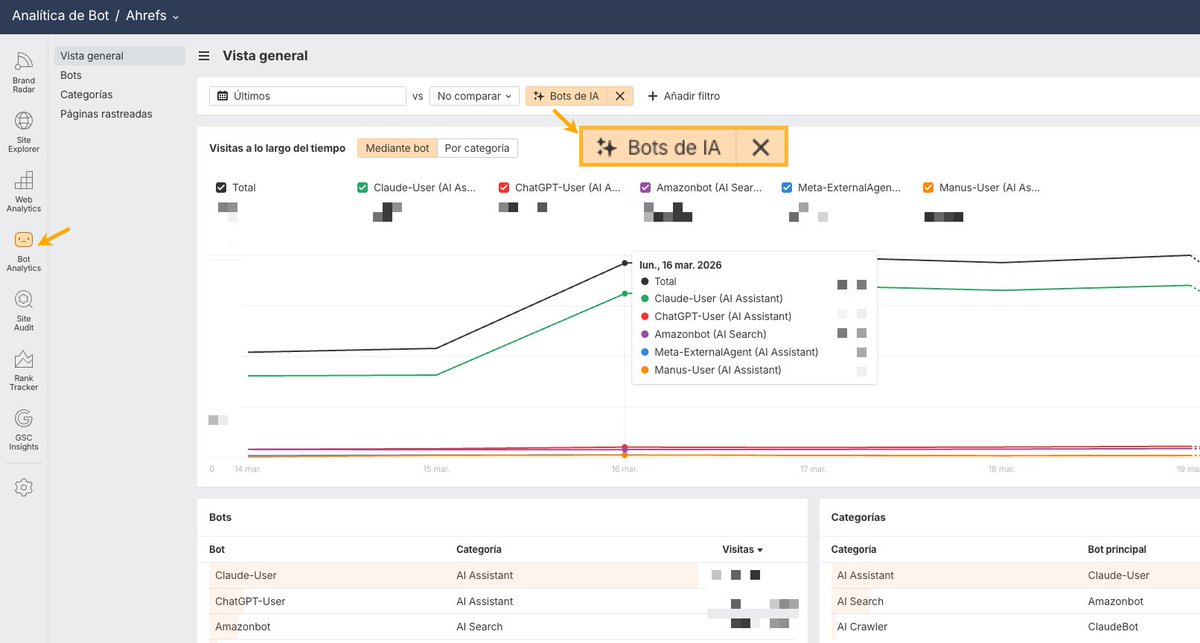
Task: Expand the No comparar dropdown
Action: point(475,96)
